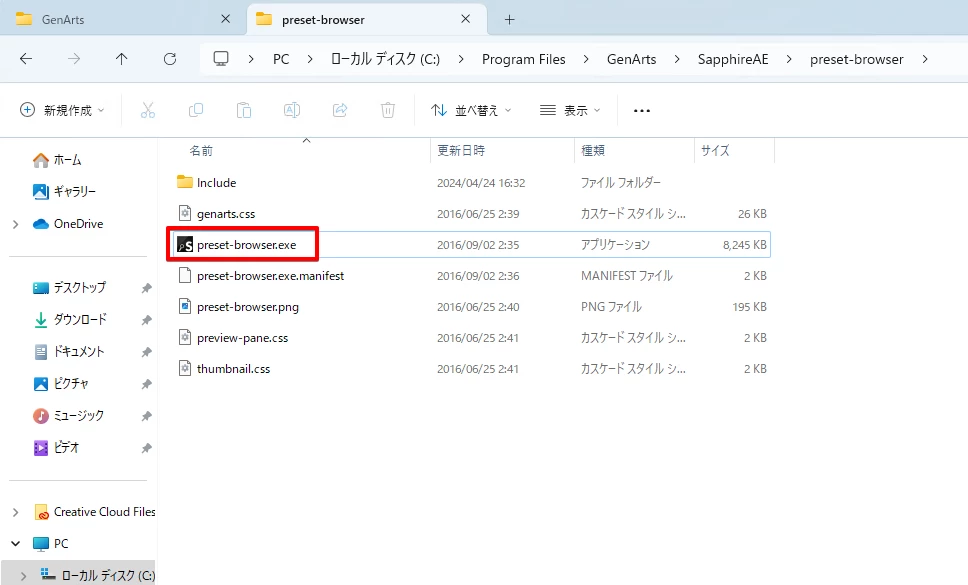Expand chevron after preset-browser breadcrumb
This screenshot has width=968, height=585.
click(925, 59)
